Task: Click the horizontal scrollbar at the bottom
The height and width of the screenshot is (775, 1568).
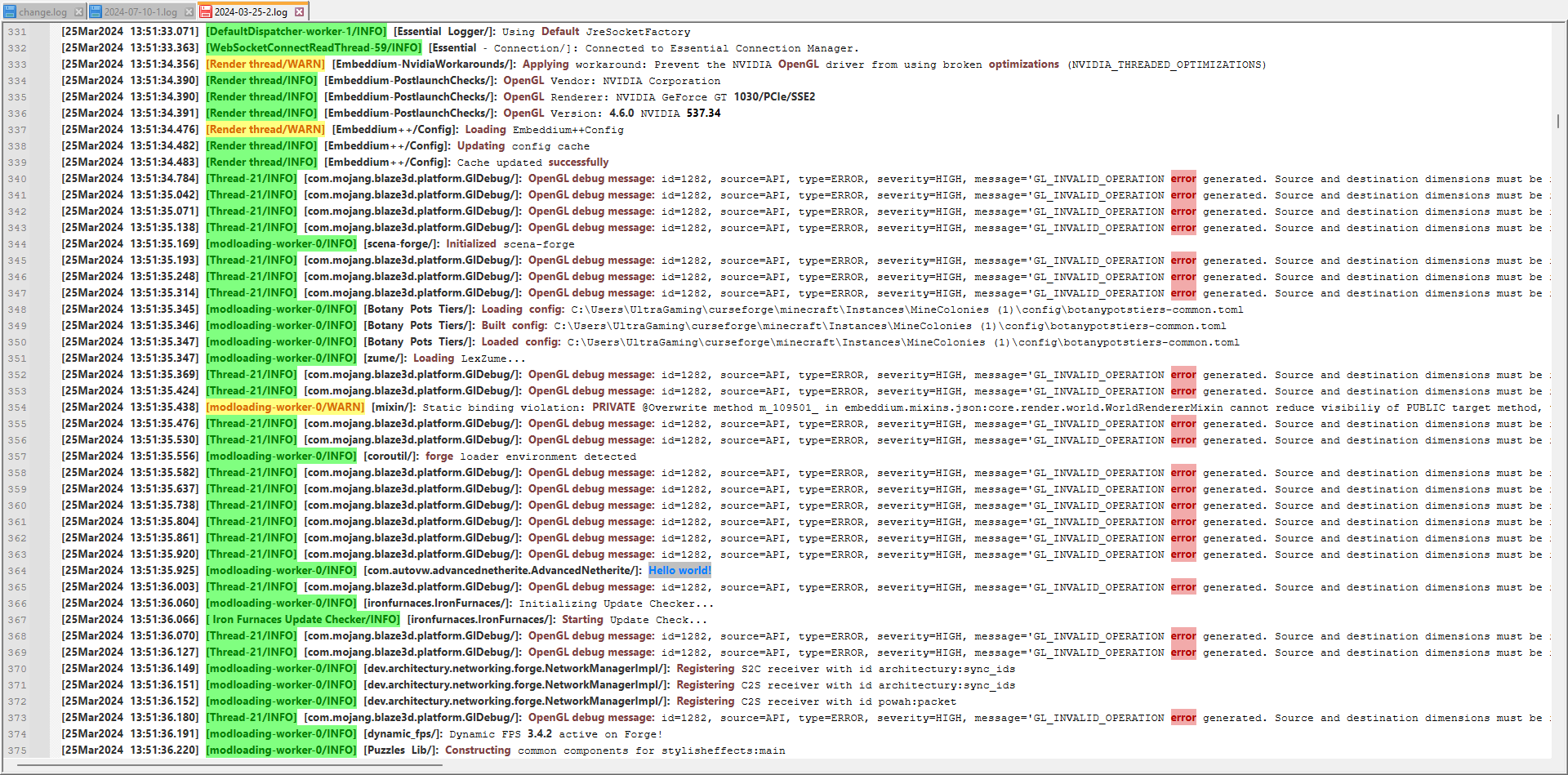Action: pyautogui.click(x=229, y=766)
